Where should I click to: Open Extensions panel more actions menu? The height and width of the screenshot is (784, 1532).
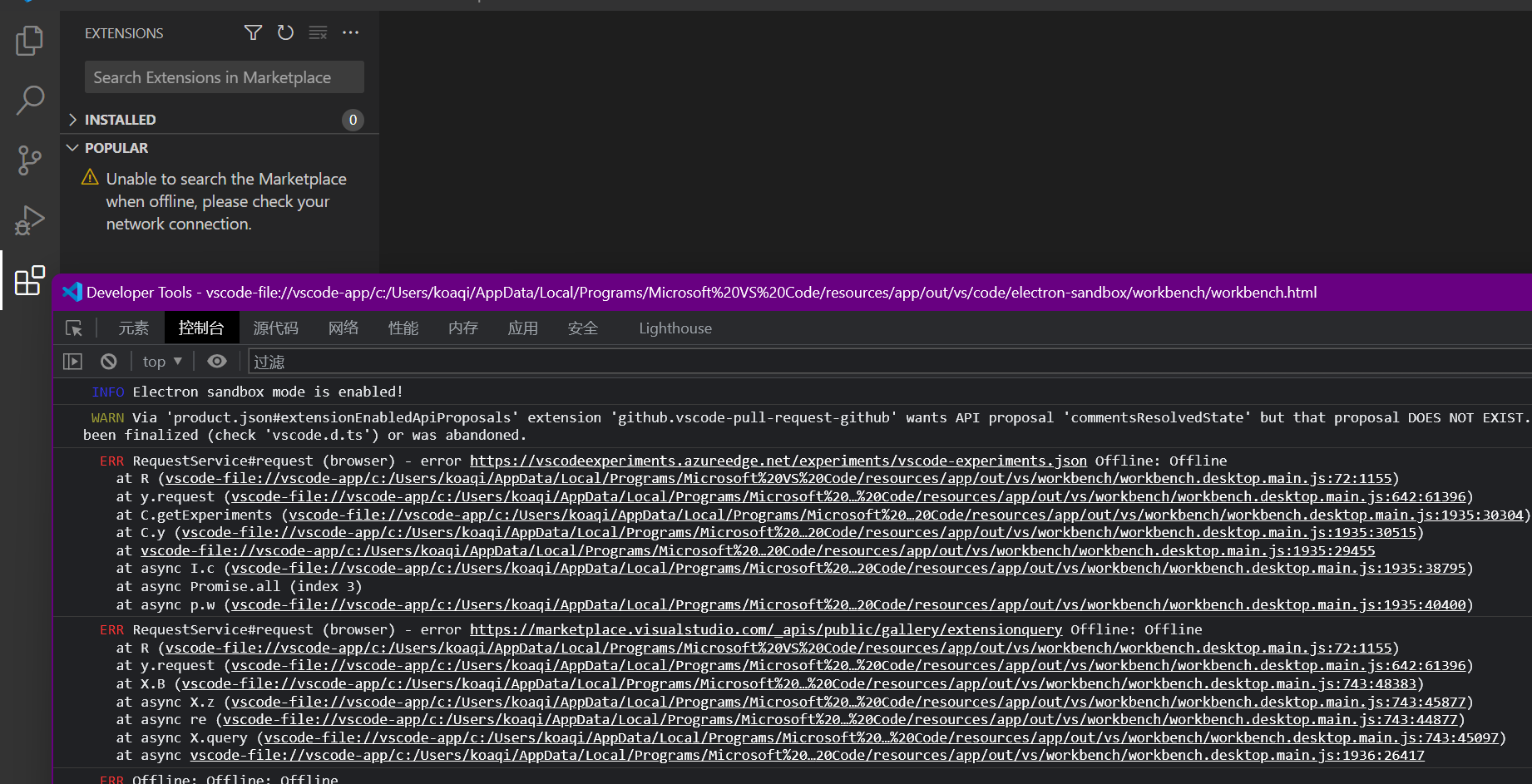(x=350, y=32)
